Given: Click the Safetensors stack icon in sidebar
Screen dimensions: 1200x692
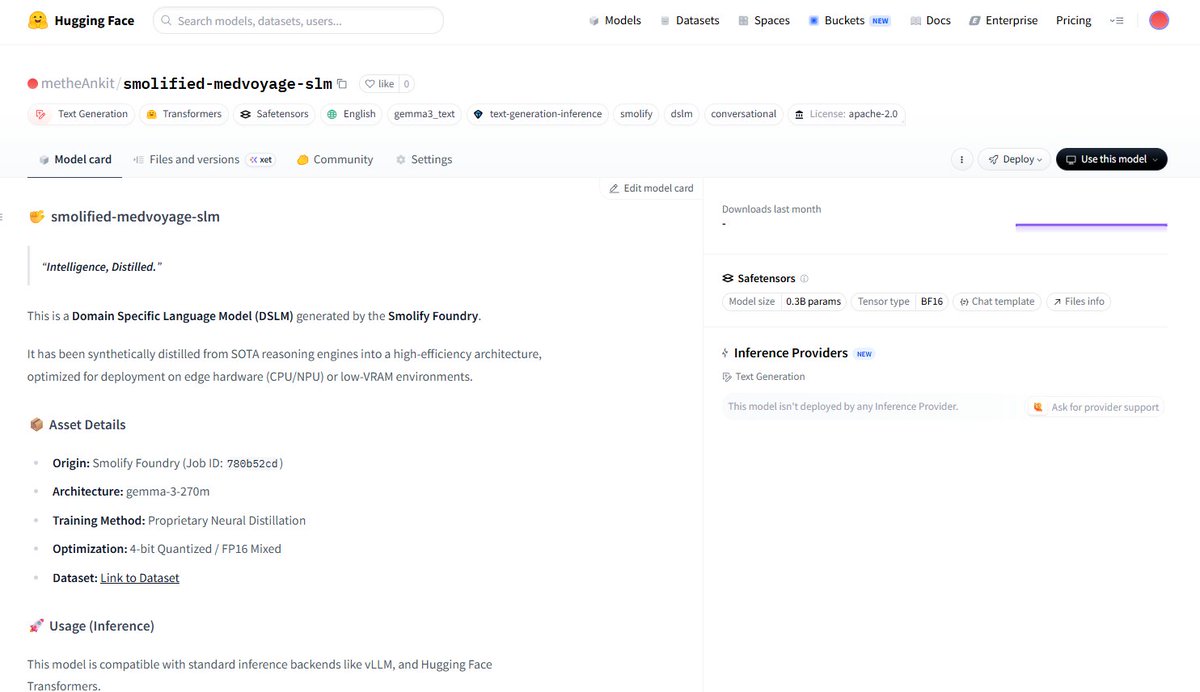Looking at the screenshot, I should [x=728, y=278].
